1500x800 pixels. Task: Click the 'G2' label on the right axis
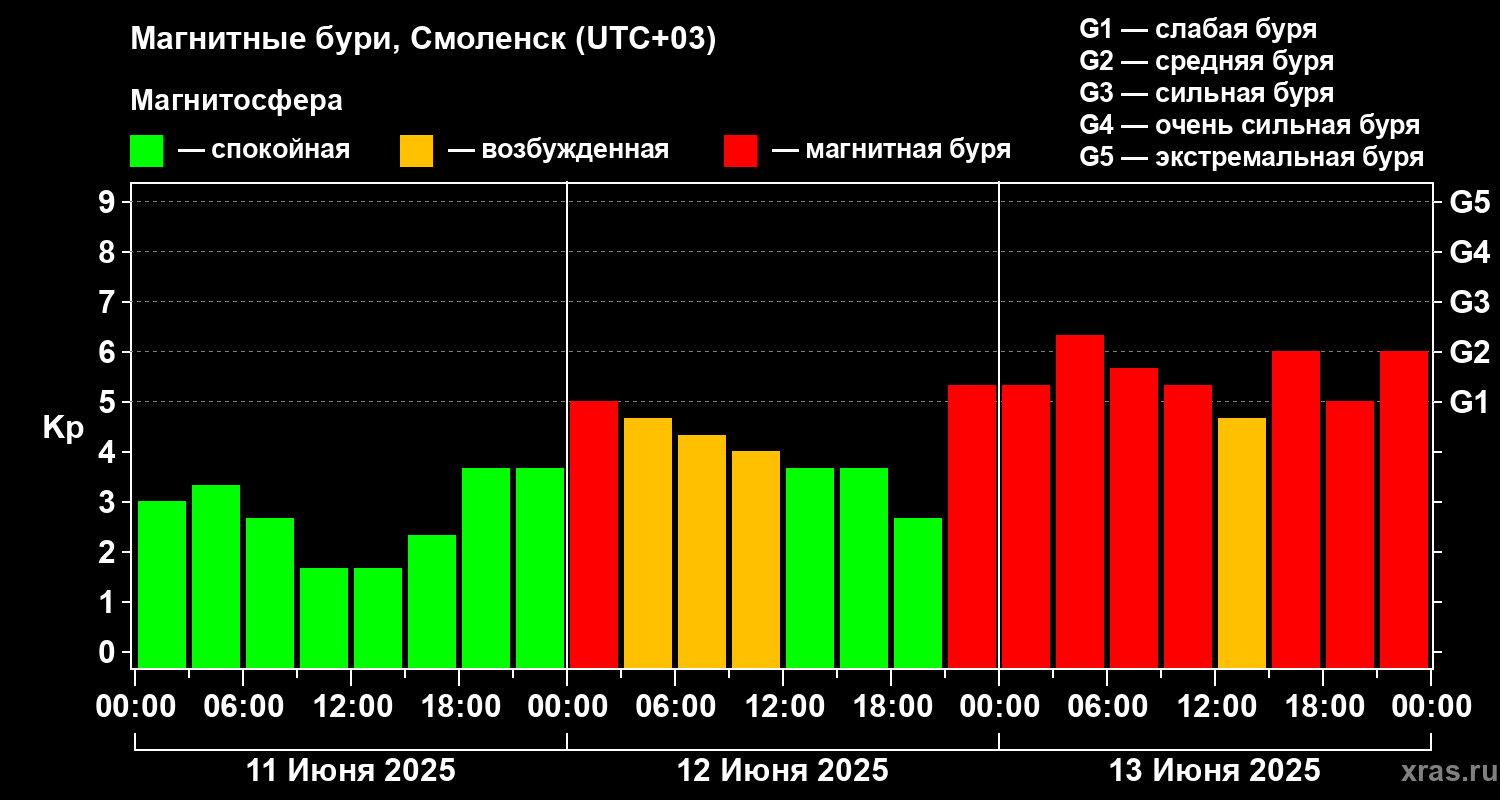click(1470, 352)
